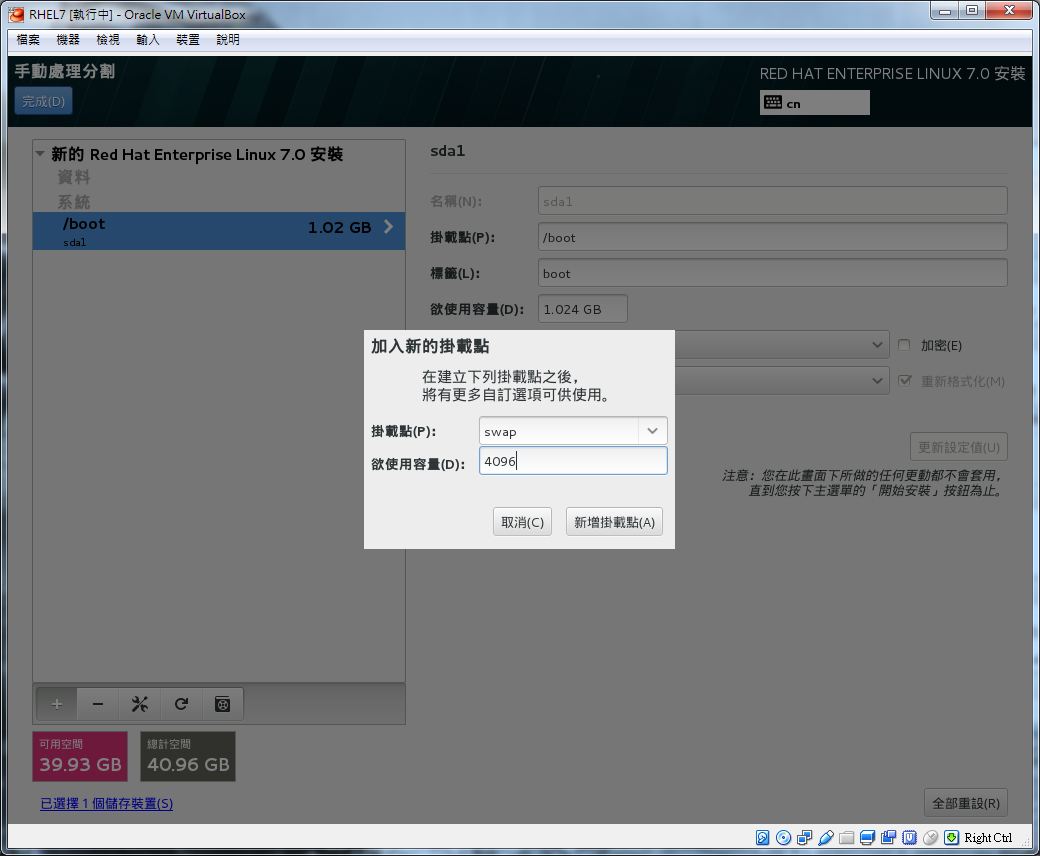This screenshot has width=1040, height=856.
Task: Click the 可用空間 39.93 GB box
Action: pos(80,757)
